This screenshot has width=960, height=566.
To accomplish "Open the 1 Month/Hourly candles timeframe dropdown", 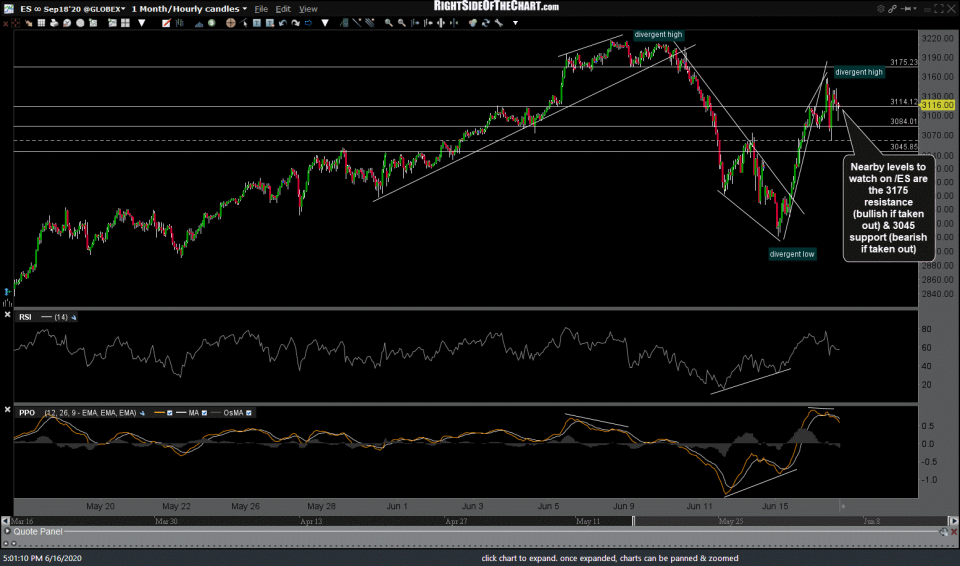I will tap(190, 9).
